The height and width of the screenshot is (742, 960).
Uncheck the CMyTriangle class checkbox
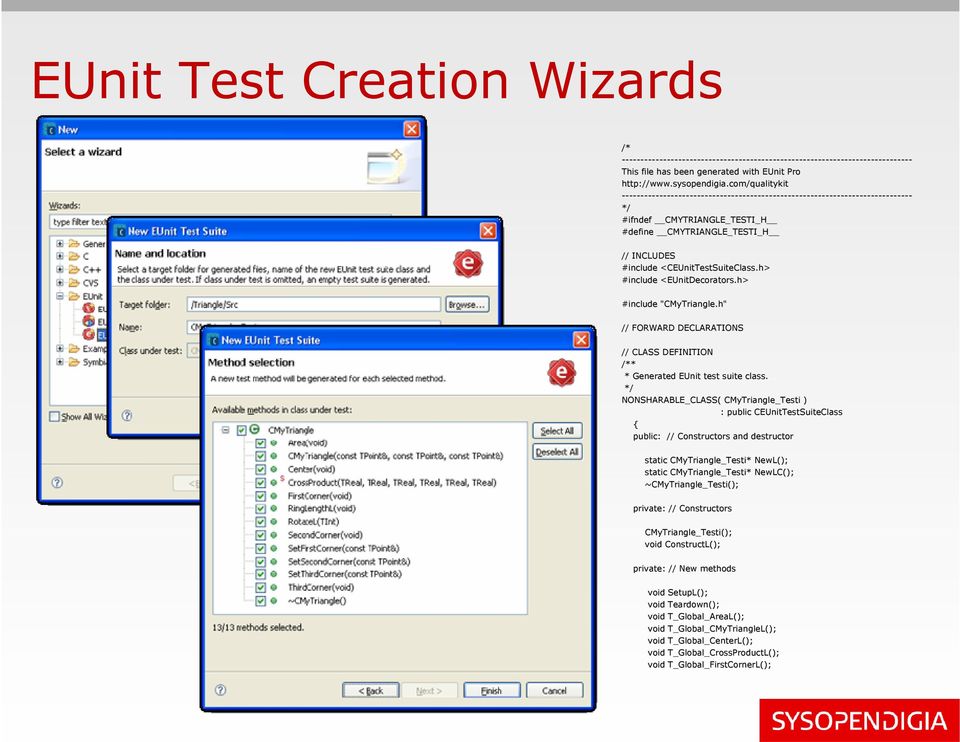pyautogui.click(x=241, y=430)
